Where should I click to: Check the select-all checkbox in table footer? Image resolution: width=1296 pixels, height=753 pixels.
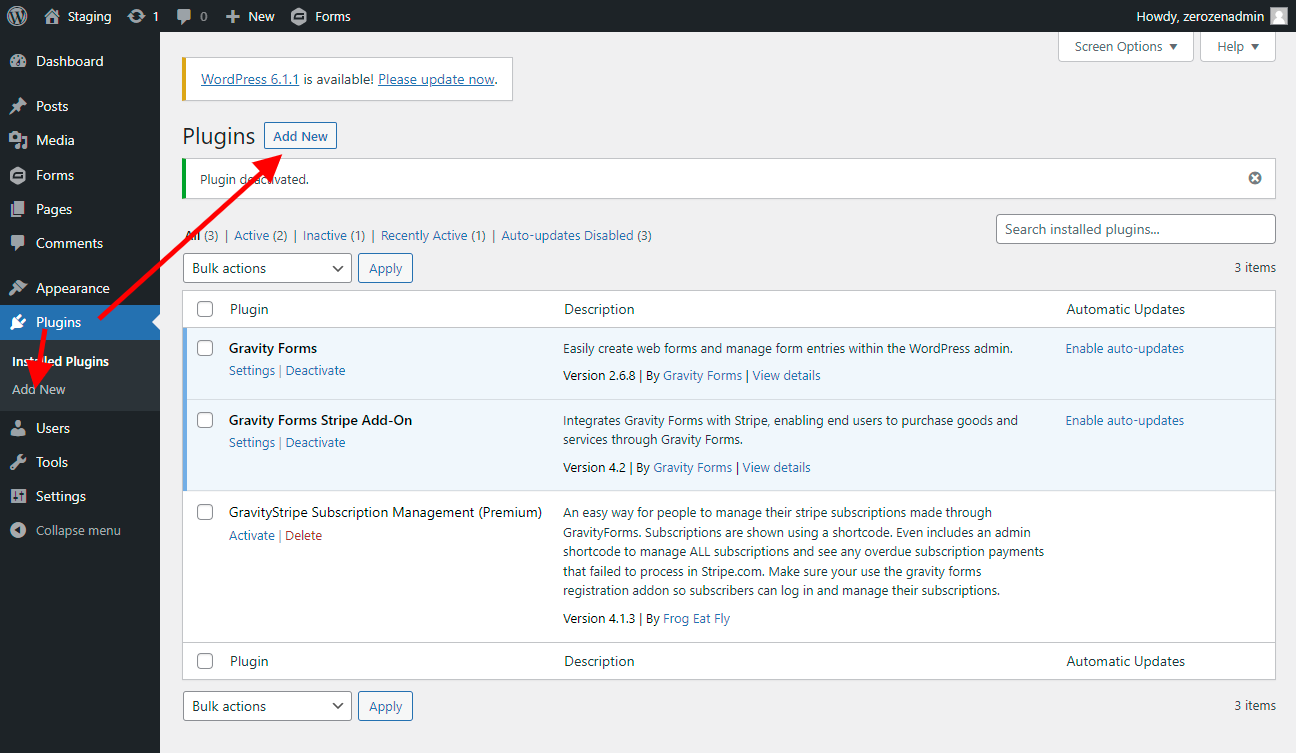(x=205, y=661)
